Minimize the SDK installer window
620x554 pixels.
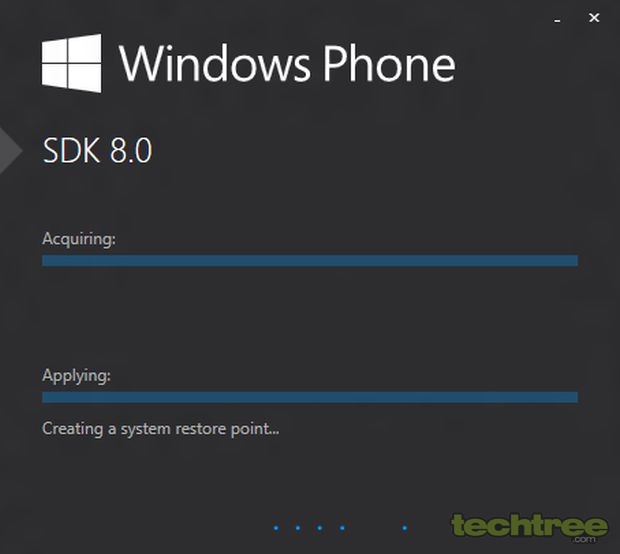click(x=558, y=20)
